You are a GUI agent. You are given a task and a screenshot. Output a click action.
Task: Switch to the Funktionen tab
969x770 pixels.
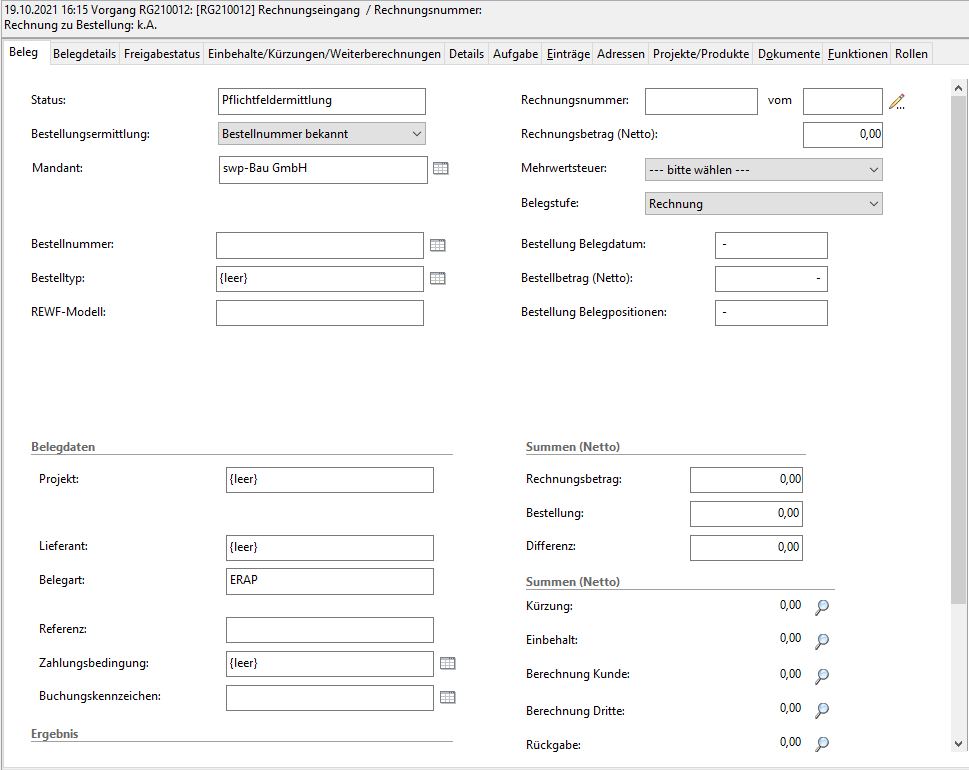tap(858, 54)
